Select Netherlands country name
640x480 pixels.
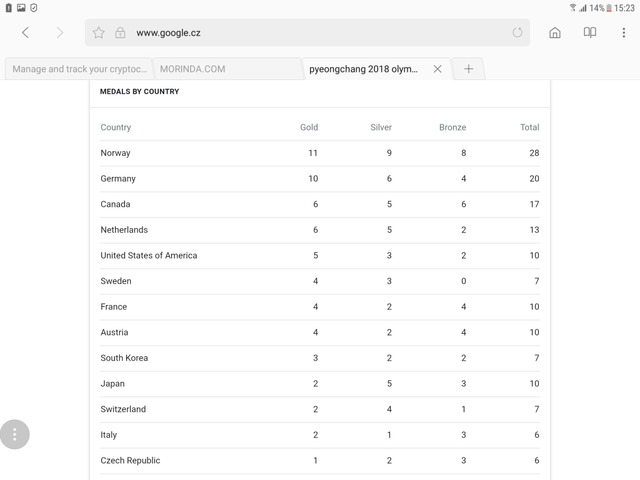(124, 230)
